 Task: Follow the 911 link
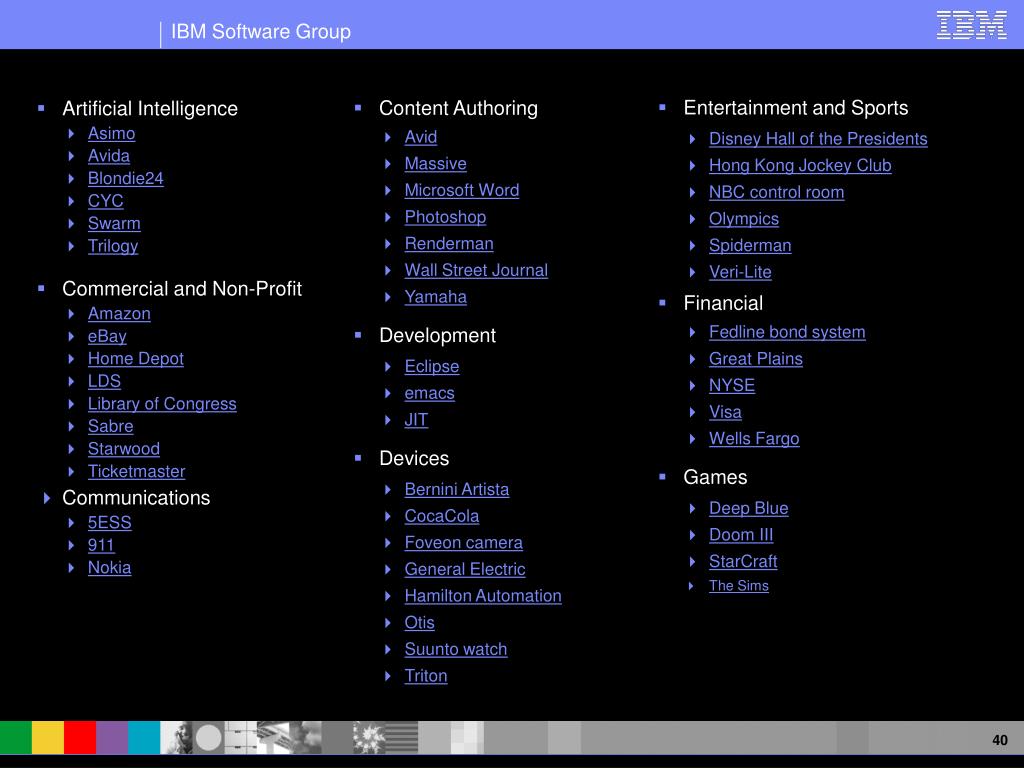pyautogui.click(x=101, y=545)
